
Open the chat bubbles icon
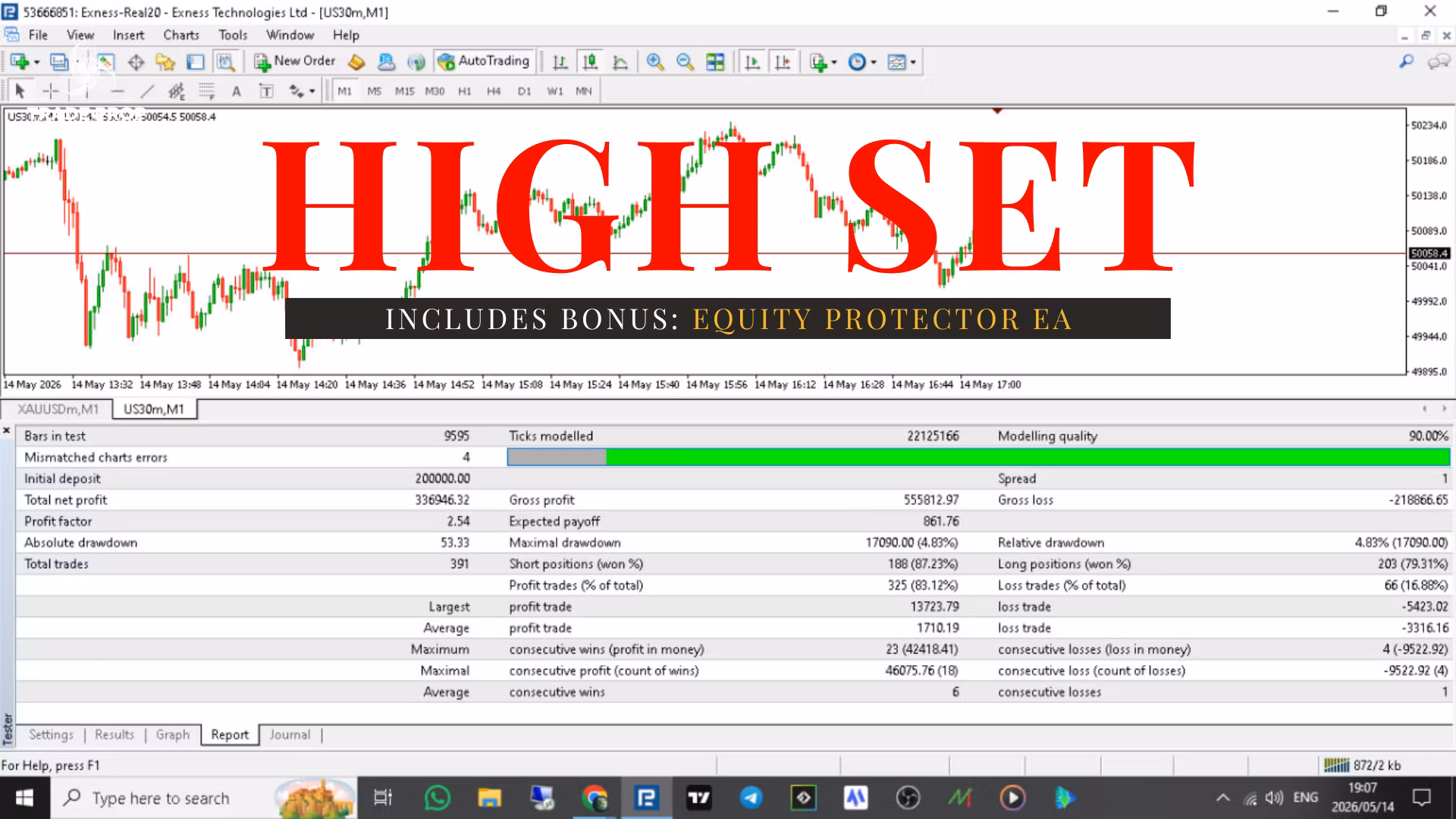tap(1438, 61)
